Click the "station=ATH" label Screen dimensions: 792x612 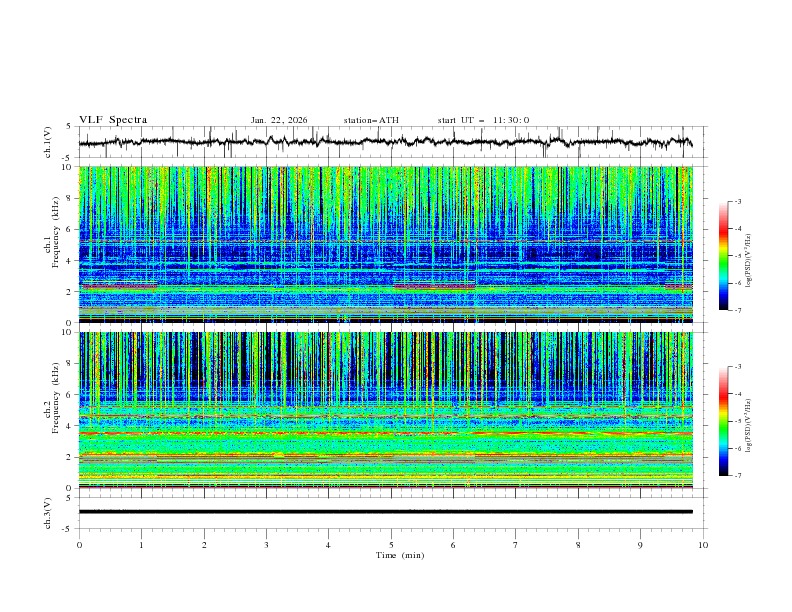(371, 120)
